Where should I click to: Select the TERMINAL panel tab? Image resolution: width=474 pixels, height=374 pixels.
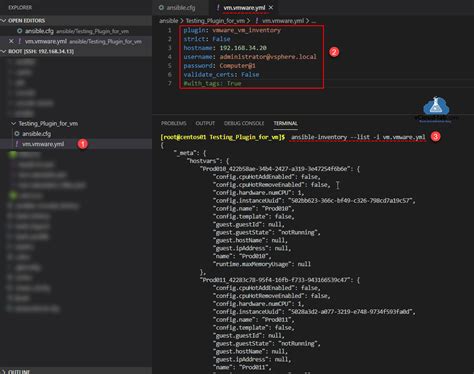click(285, 123)
